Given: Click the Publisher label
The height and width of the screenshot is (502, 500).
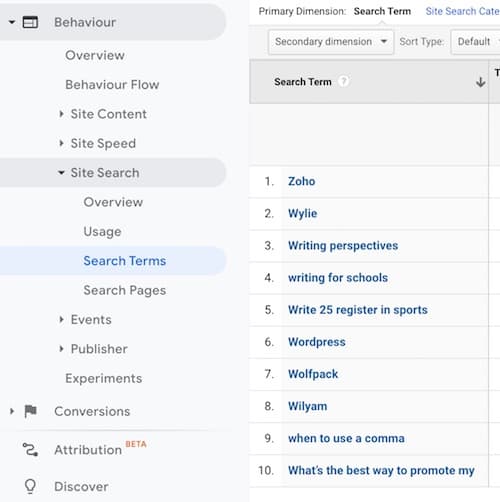Looking at the screenshot, I should [x=99, y=349].
